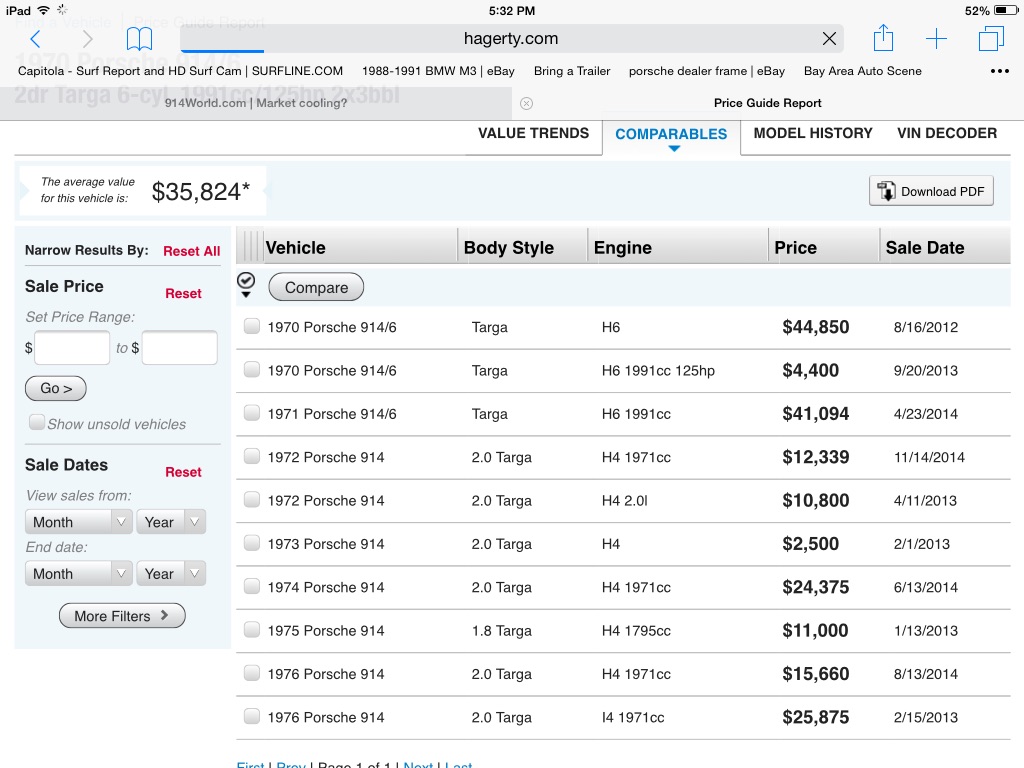Stop loading with address bar X

[829, 39]
